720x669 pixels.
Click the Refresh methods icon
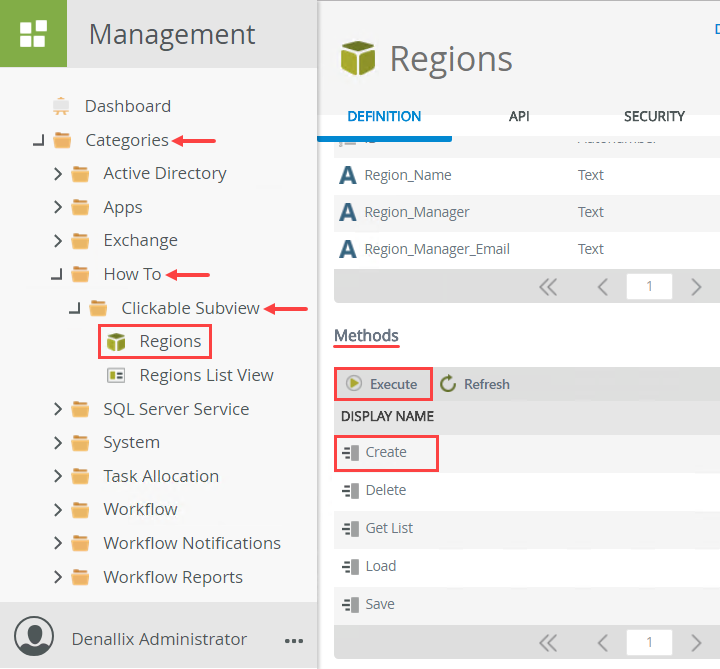click(x=448, y=384)
